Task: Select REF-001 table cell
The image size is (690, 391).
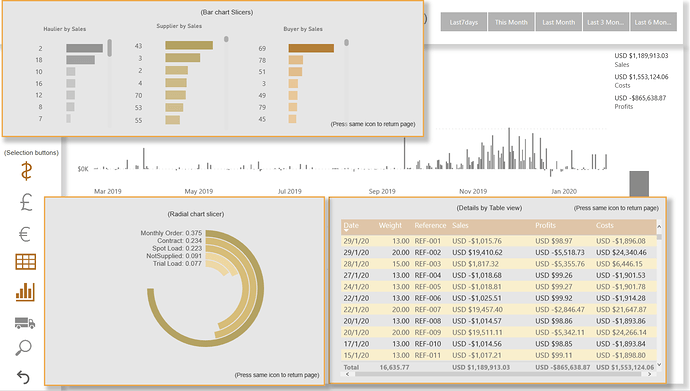Action: [x=427, y=241]
